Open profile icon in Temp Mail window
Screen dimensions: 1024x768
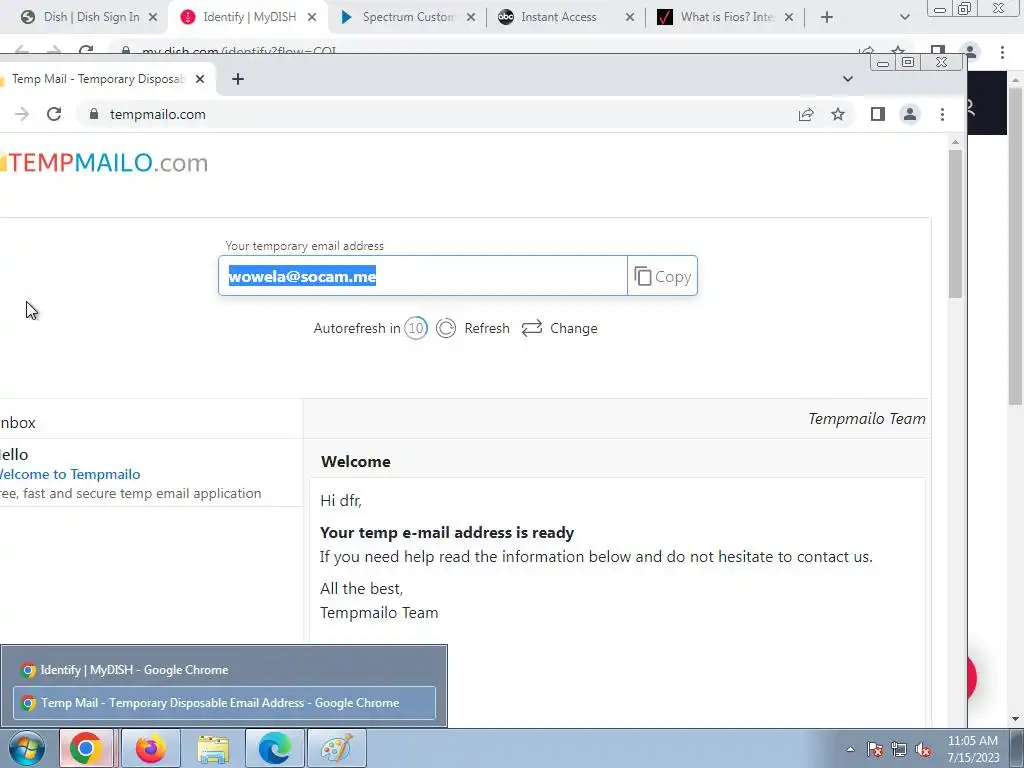[910, 114]
